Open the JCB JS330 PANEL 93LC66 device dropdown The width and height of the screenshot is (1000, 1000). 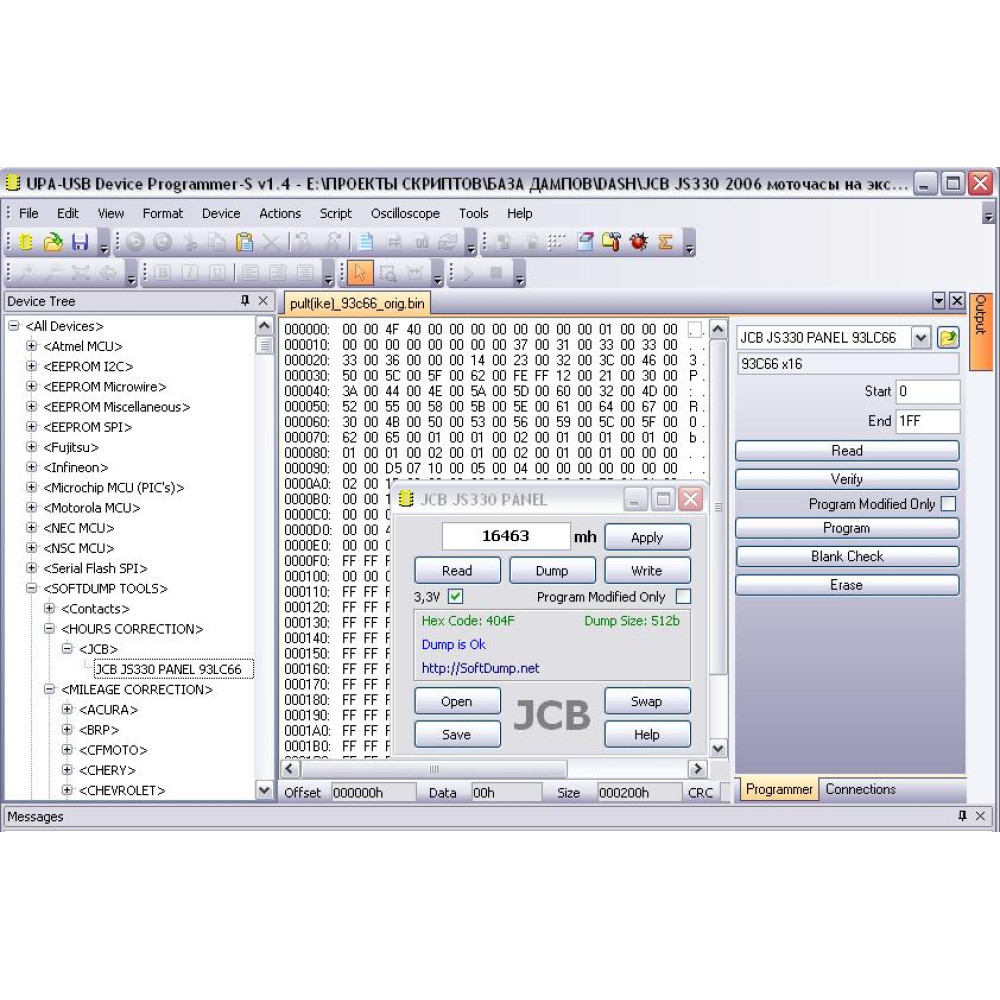point(920,337)
